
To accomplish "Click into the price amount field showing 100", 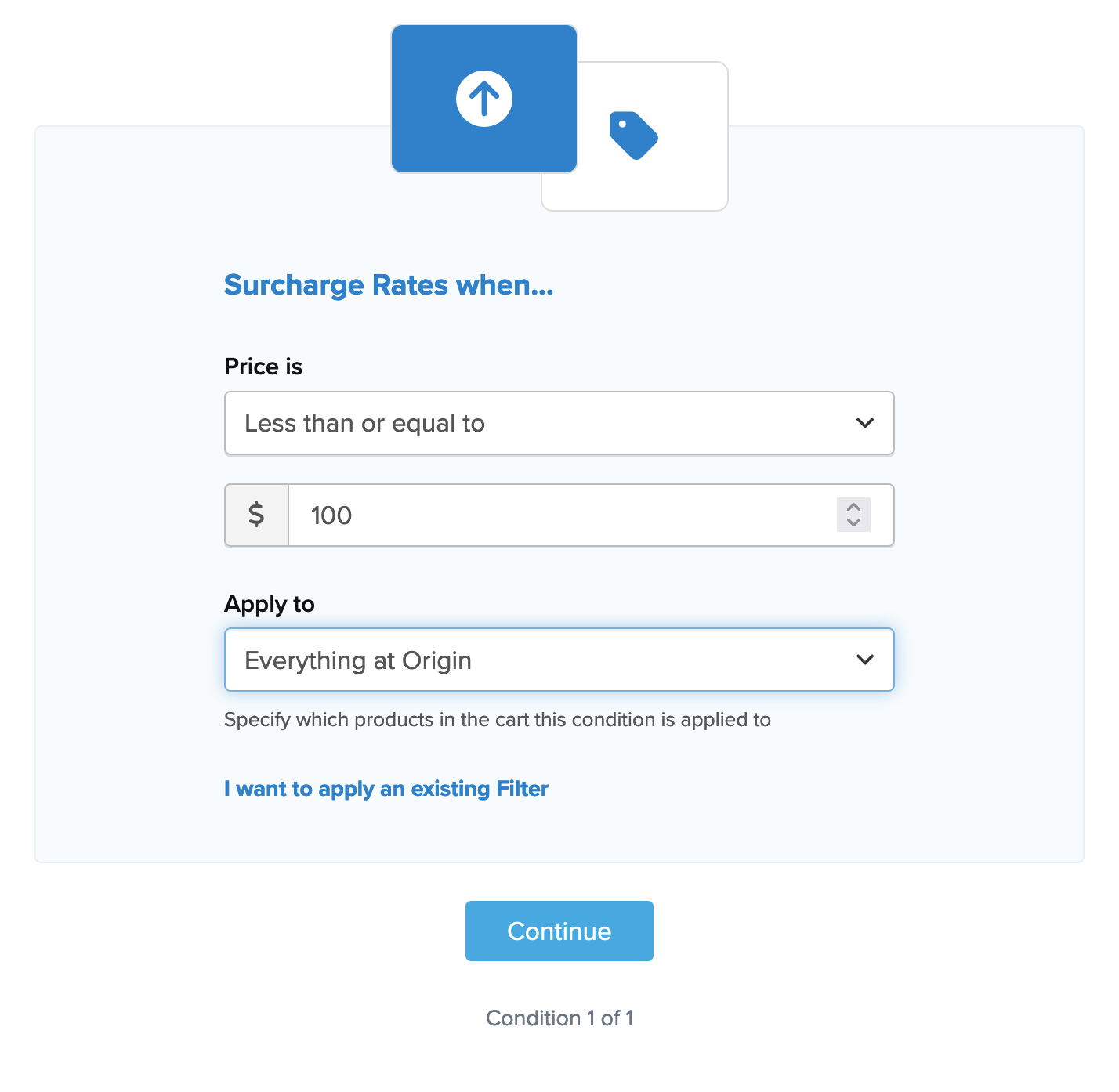I will pyautogui.click(x=549, y=515).
